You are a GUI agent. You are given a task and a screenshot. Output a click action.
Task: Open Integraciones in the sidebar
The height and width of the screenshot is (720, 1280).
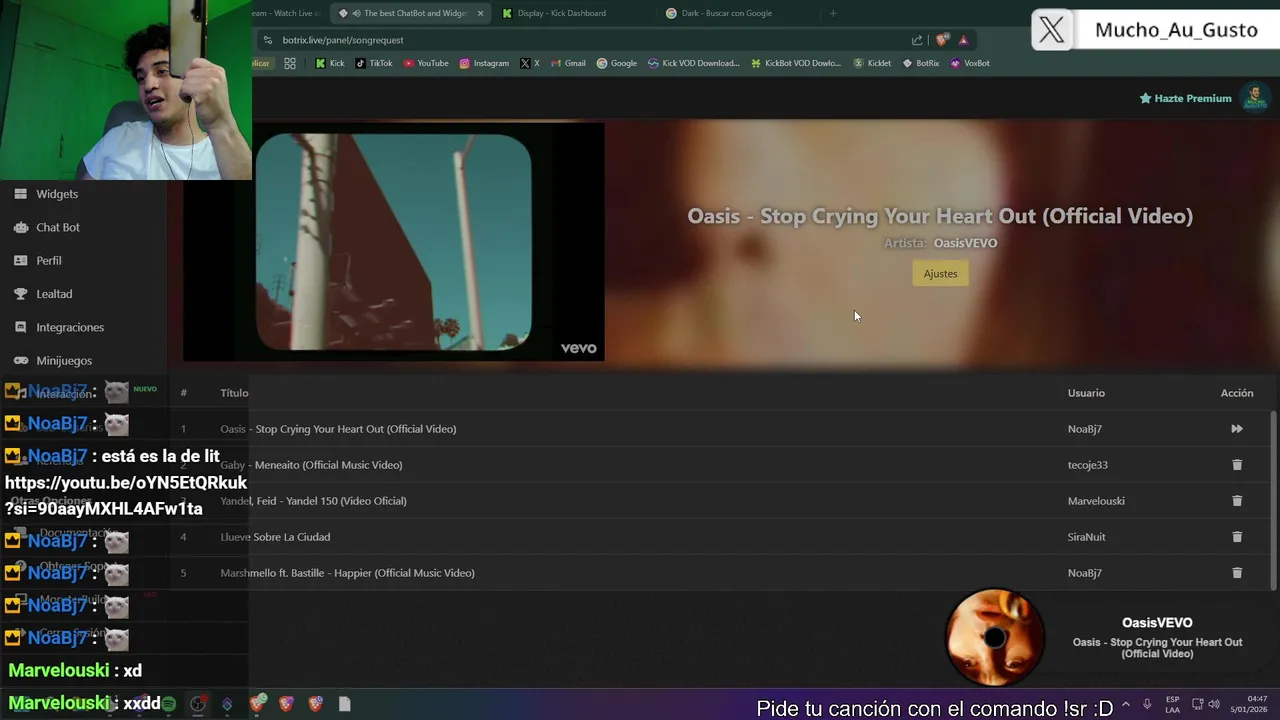tap(70, 327)
